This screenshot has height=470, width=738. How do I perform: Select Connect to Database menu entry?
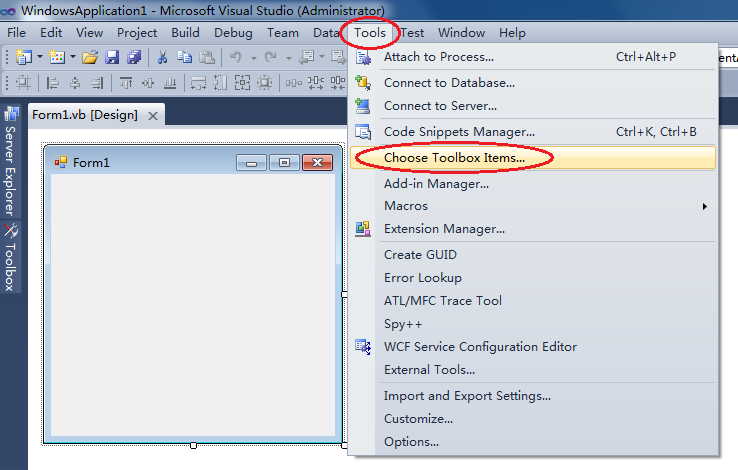pyautogui.click(x=533, y=83)
